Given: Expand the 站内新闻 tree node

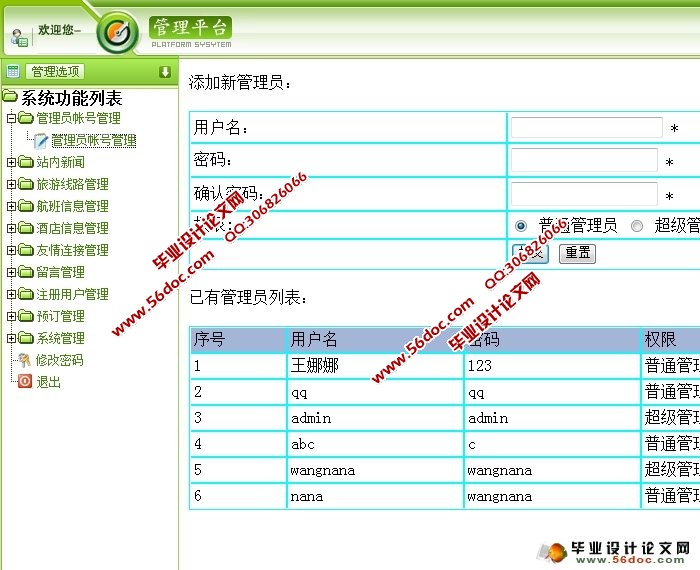Looking at the screenshot, I should [12, 162].
